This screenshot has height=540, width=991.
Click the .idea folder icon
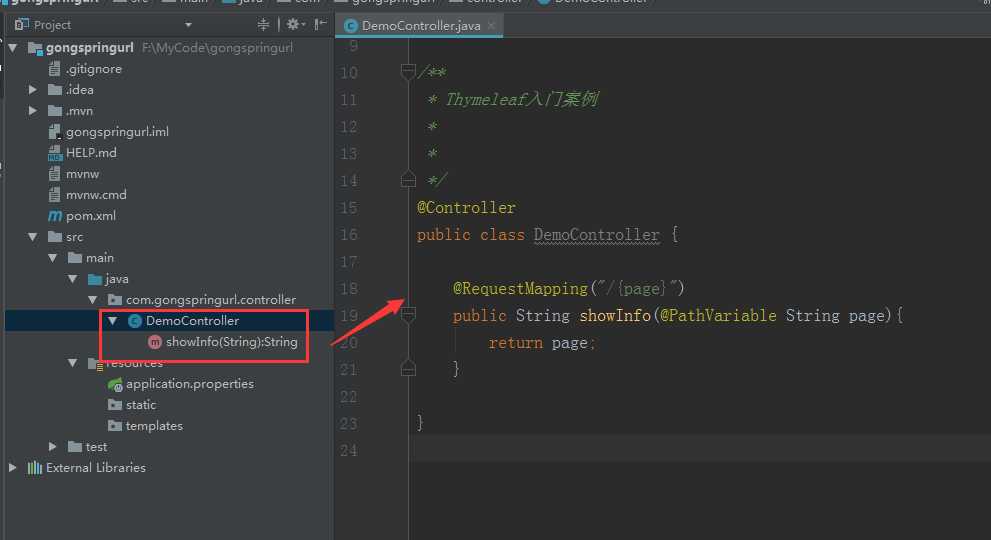(55, 90)
